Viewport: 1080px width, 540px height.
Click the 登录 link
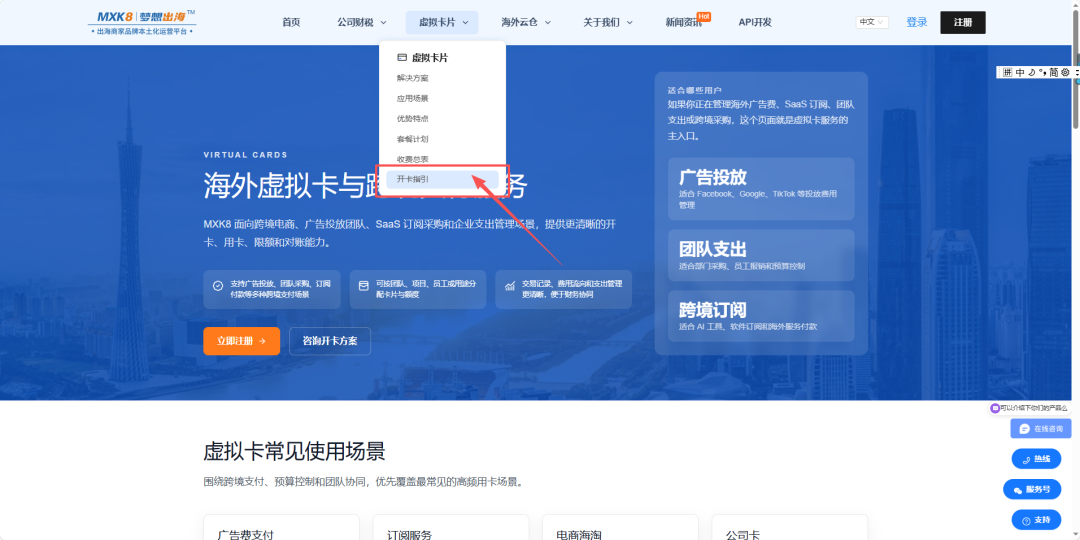pos(917,22)
